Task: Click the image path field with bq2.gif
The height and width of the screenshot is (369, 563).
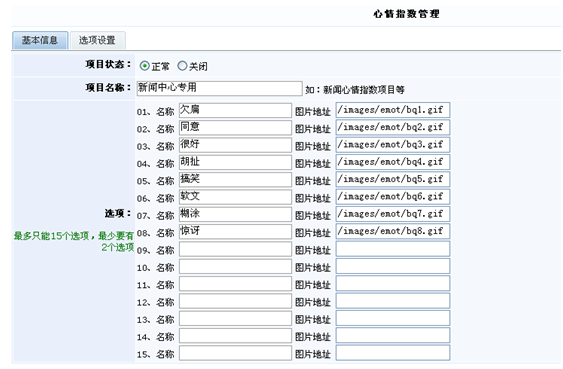Action: (393, 127)
